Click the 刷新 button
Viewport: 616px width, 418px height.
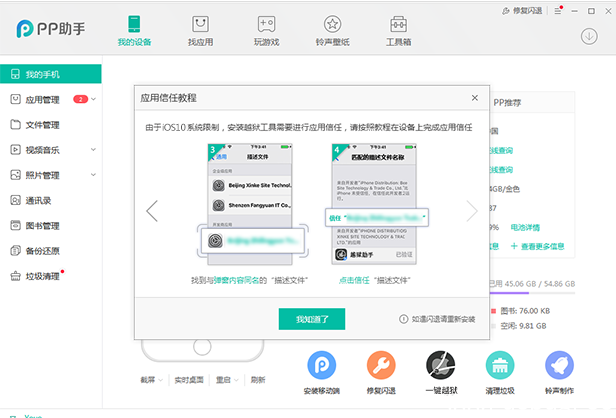click(258, 380)
